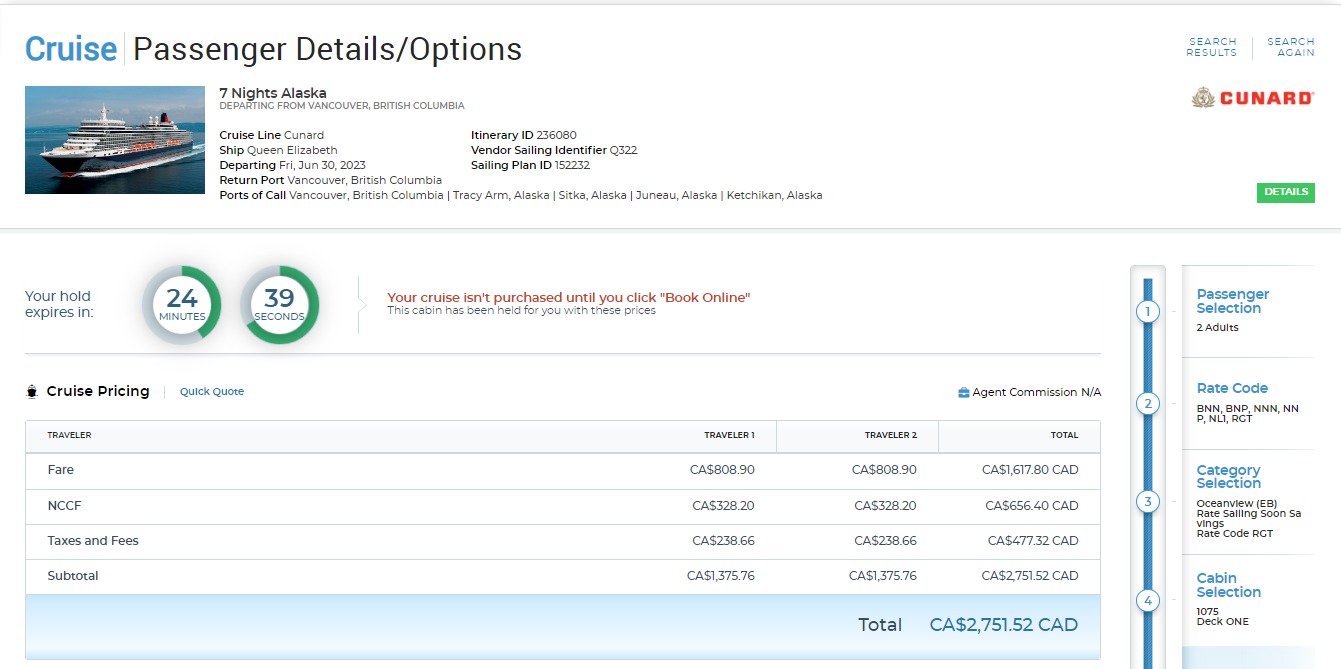
Task: Select step 1 circle in progress bar
Action: tap(1147, 312)
